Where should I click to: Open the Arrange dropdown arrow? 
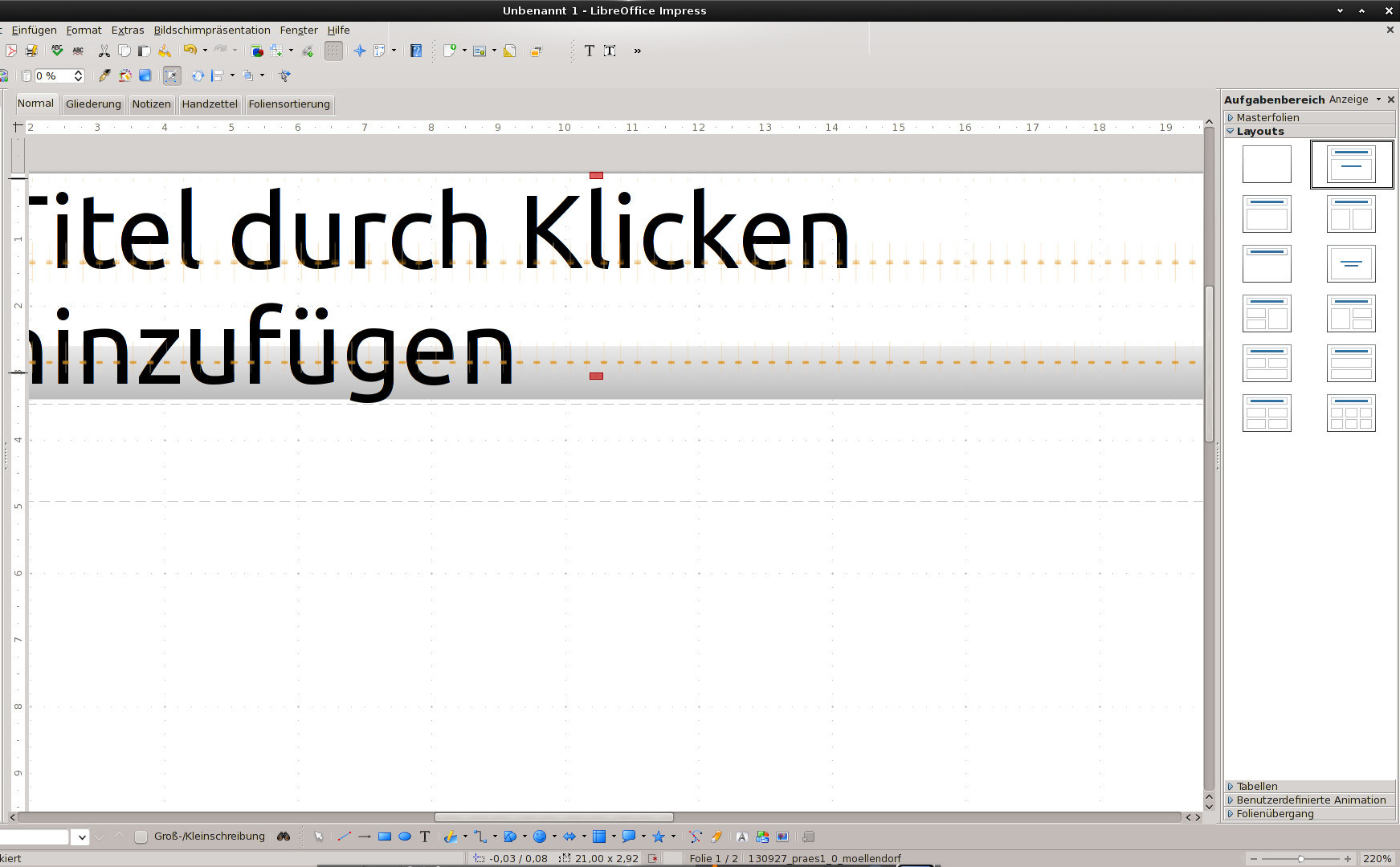262,75
